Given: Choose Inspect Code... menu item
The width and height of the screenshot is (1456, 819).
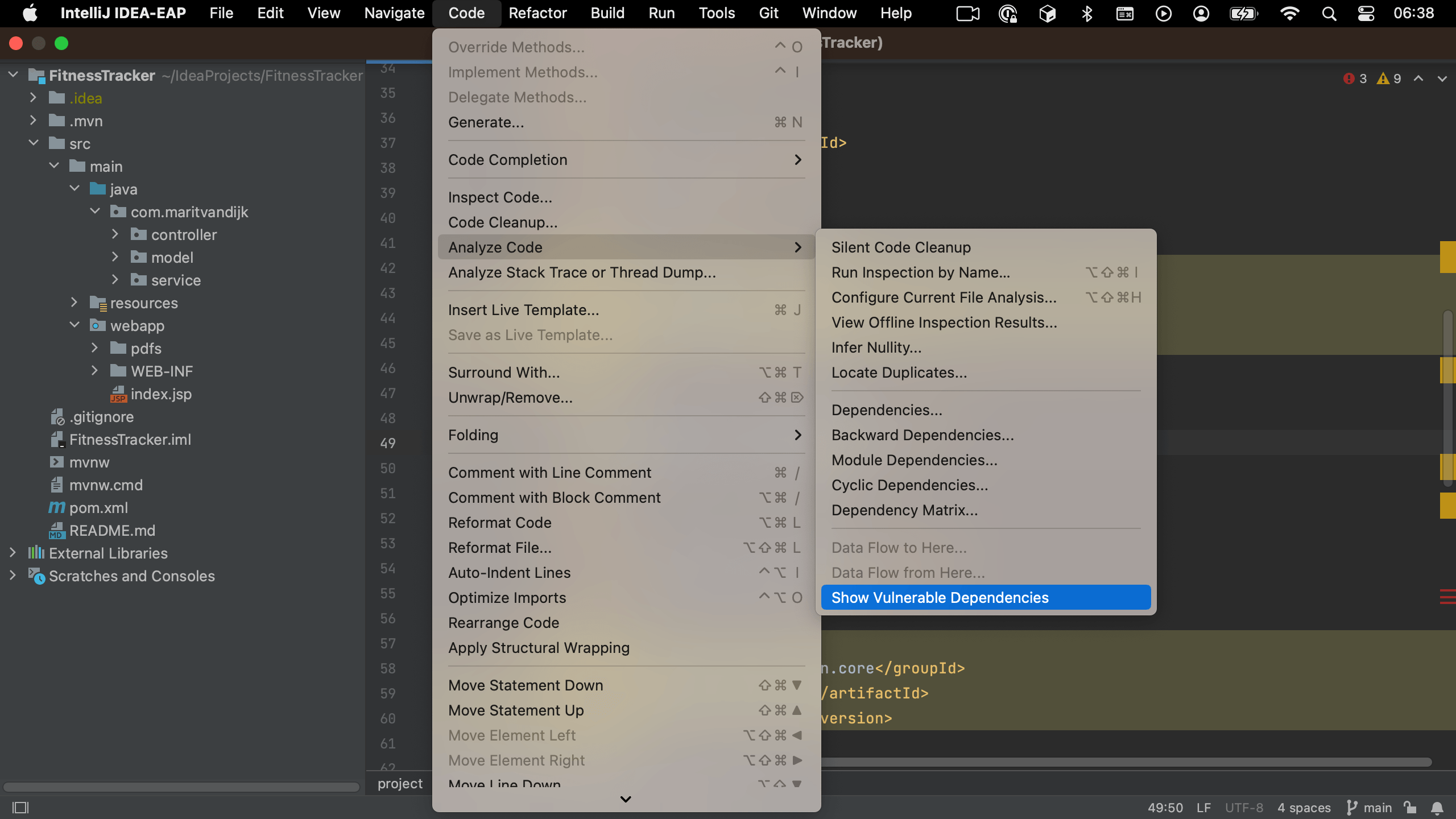Looking at the screenshot, I should 626,197.
